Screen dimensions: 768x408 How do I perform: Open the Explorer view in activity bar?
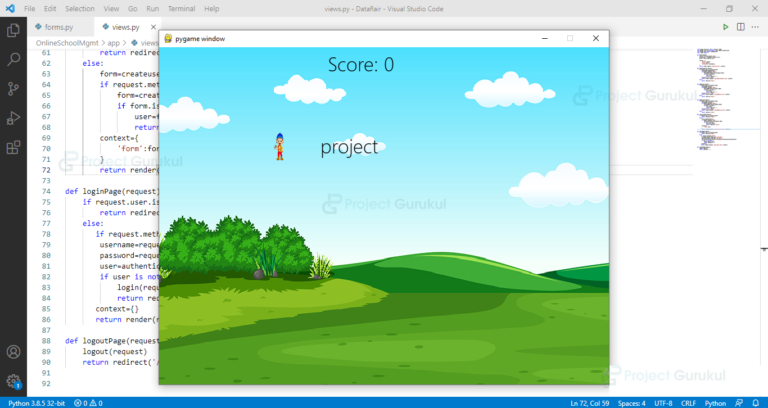pos(13,30)
